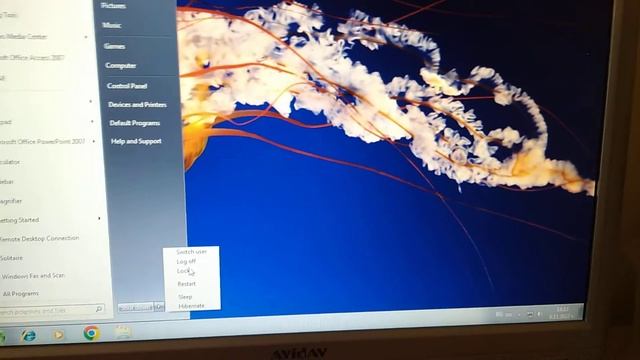
Task: Choose Switch user from power menu
Action: pos(191,252)
